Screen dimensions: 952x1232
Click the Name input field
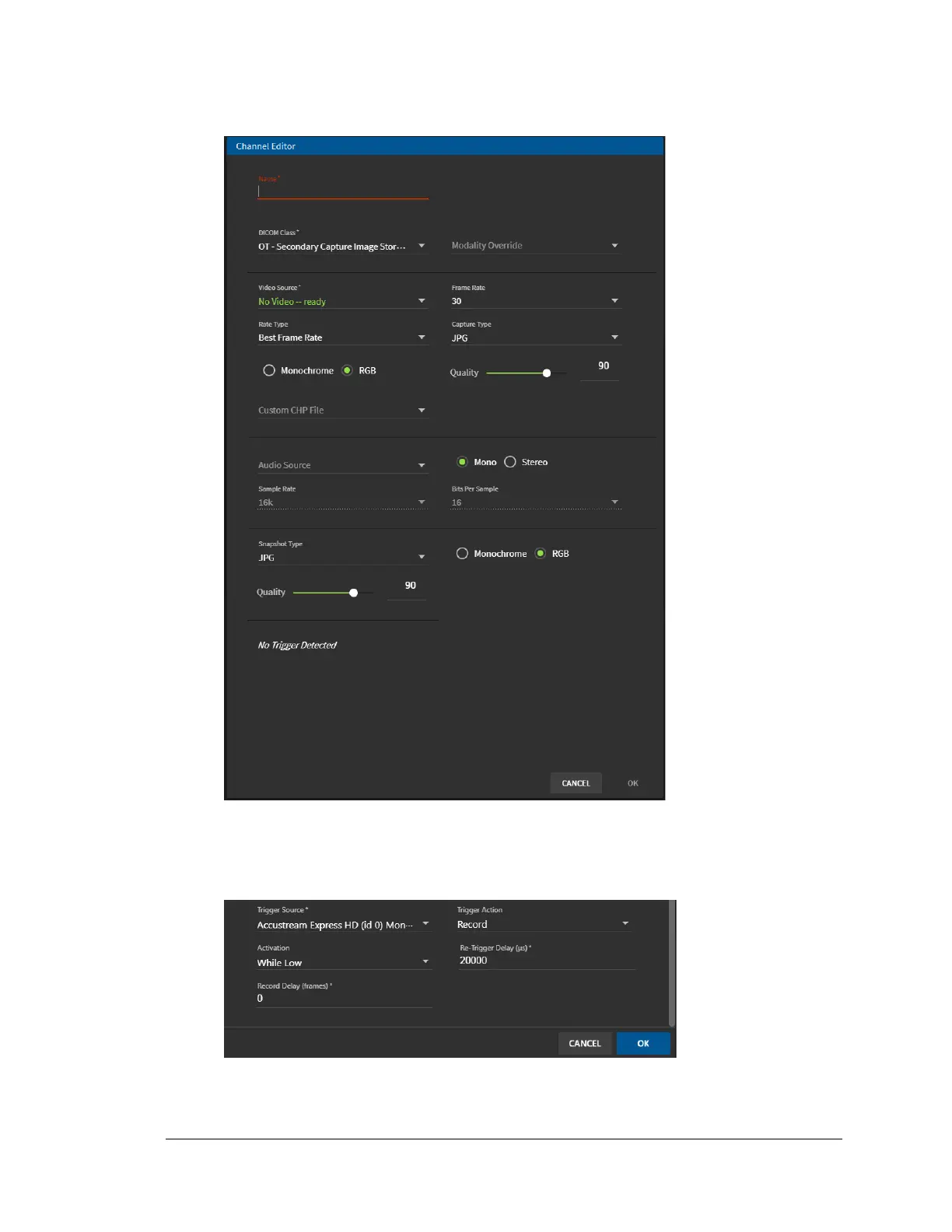pyautogui.click(x=343, y=191)
